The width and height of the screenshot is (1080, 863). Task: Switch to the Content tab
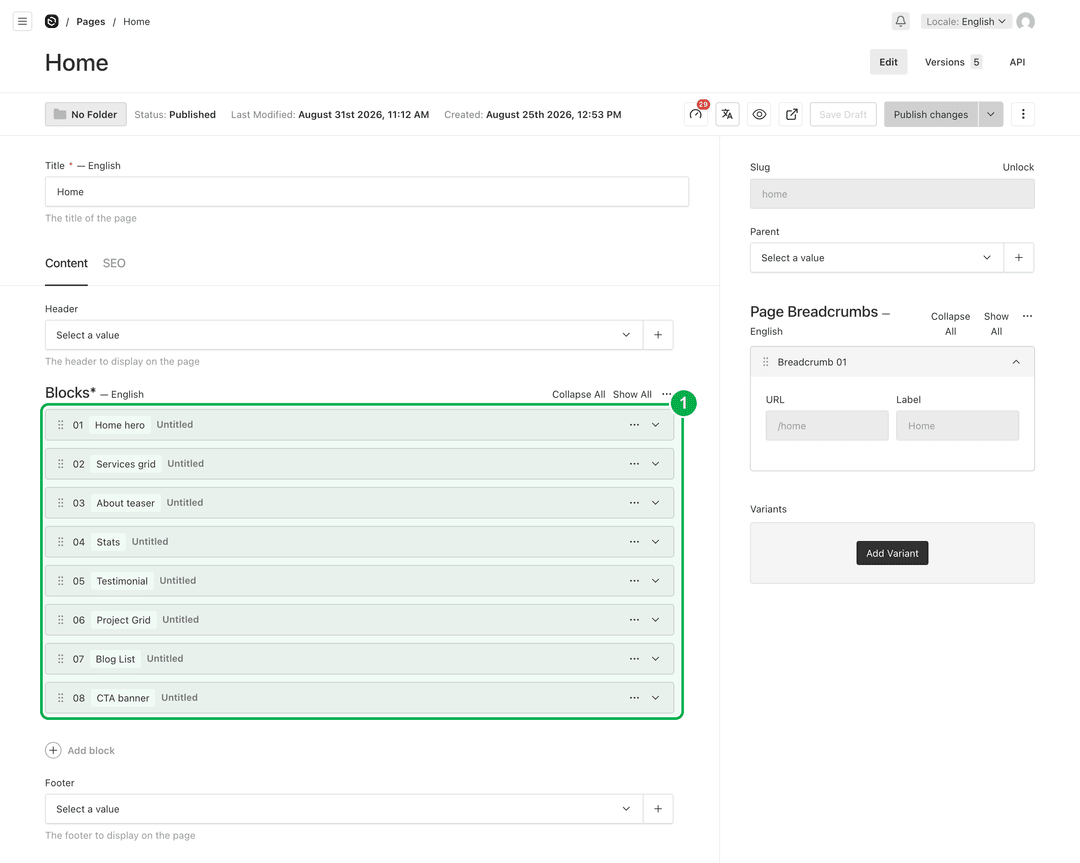coord(66,263)
